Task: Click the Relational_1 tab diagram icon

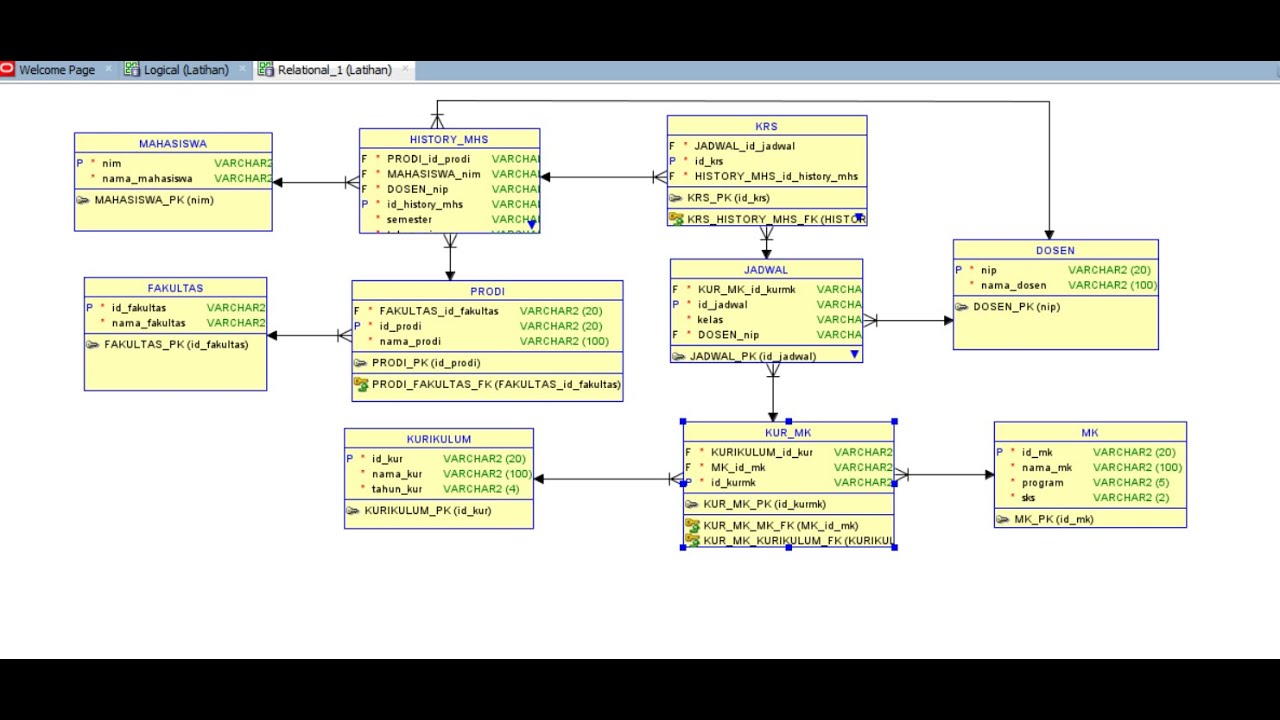Action: [266, 70]
